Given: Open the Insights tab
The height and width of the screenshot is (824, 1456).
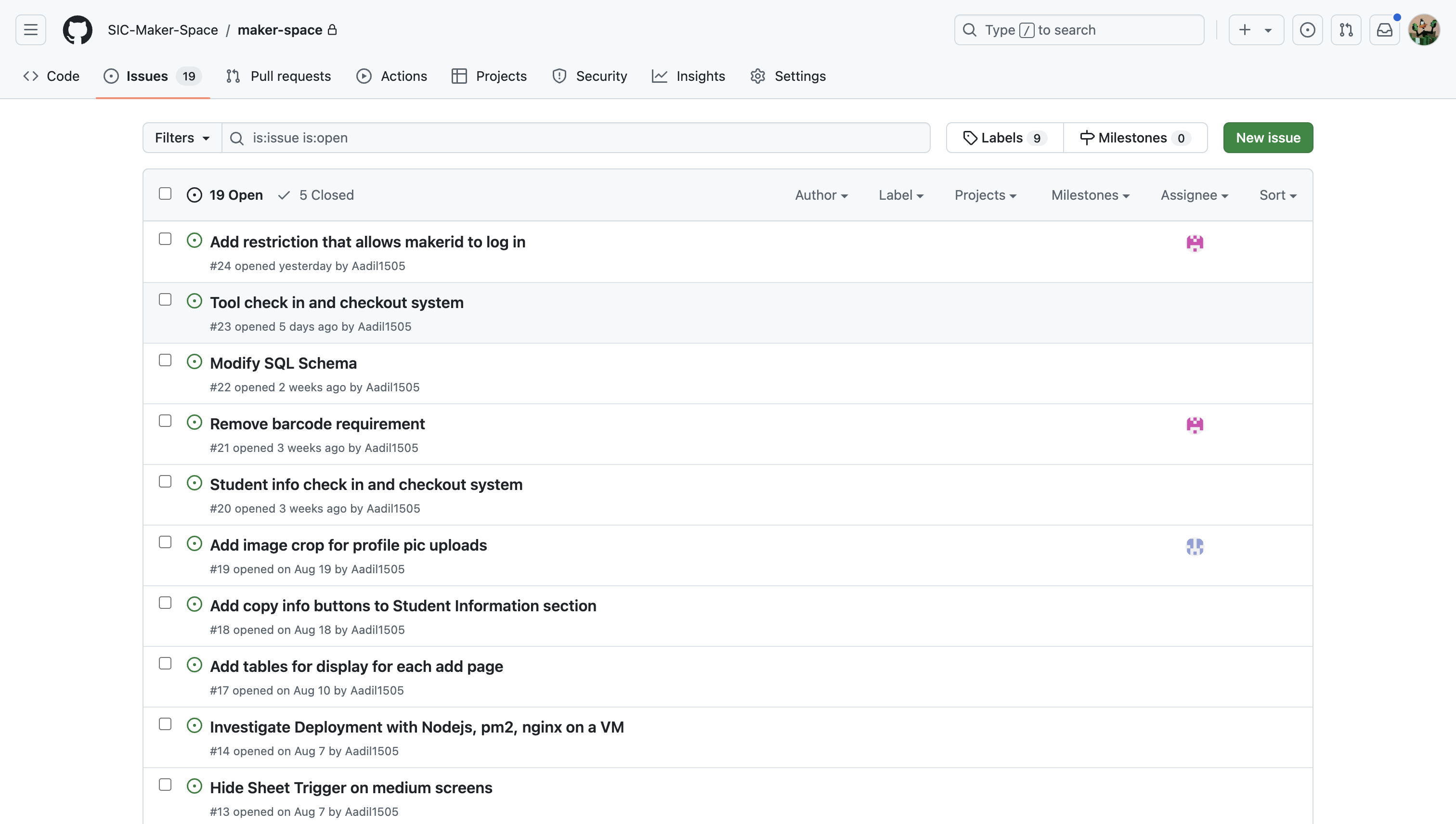Looking at the screenshot, I should tap(688, 76).
